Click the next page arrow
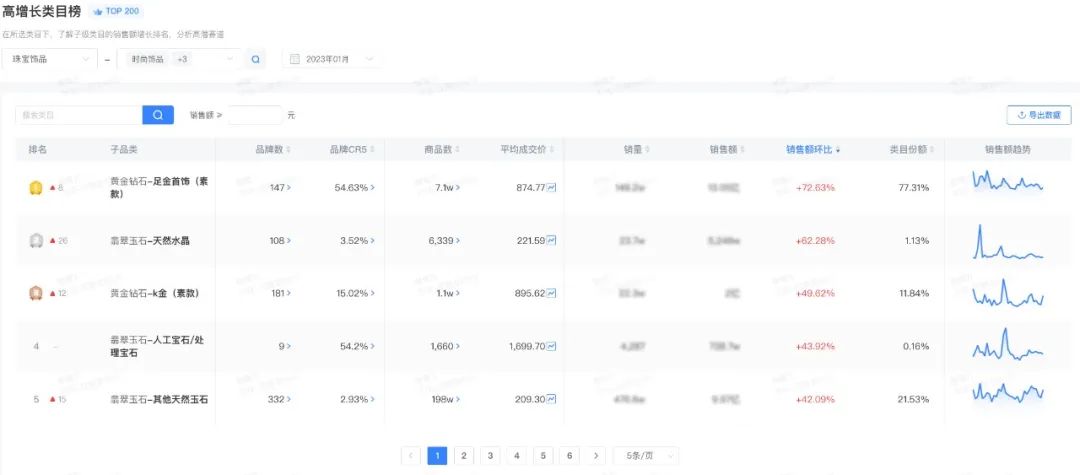The image size is (1080, 475). tap(596, 456)
